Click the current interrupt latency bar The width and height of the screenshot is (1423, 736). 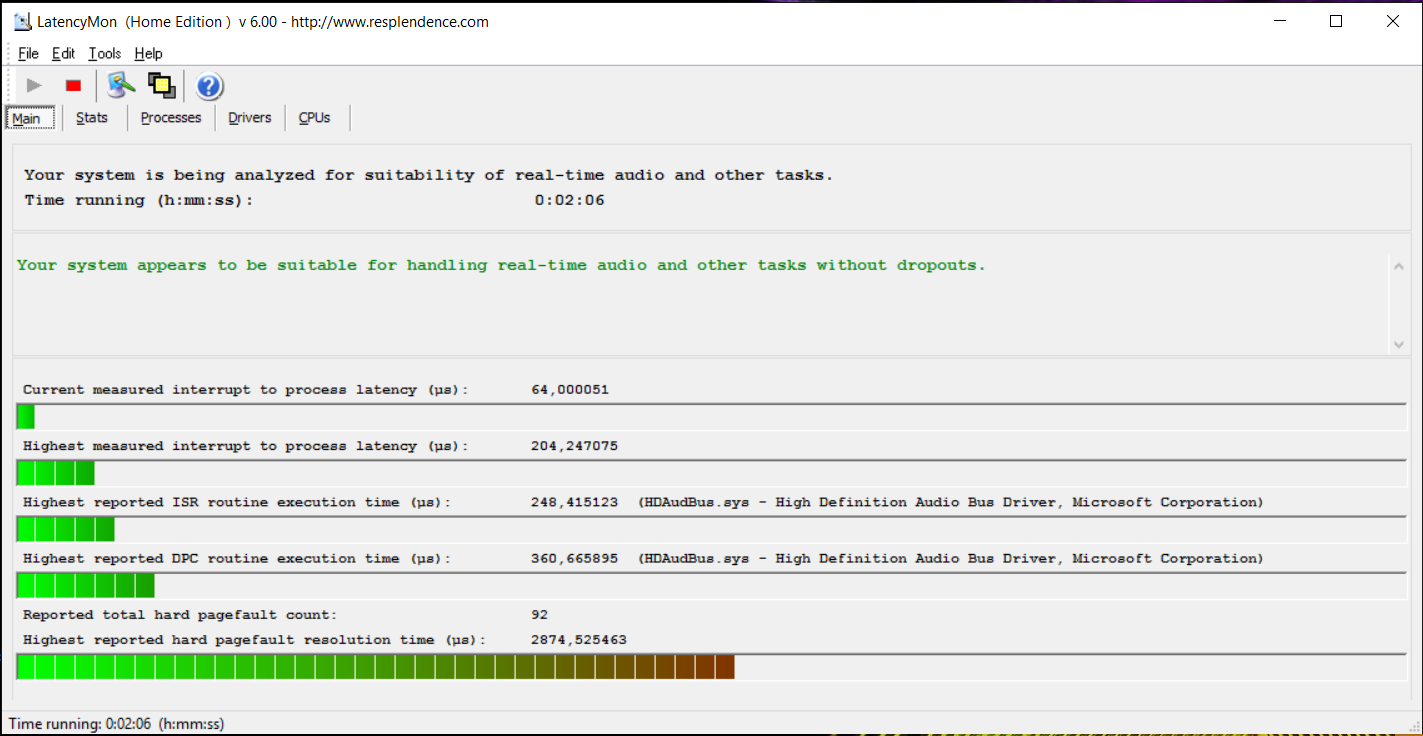pos(711,417)
